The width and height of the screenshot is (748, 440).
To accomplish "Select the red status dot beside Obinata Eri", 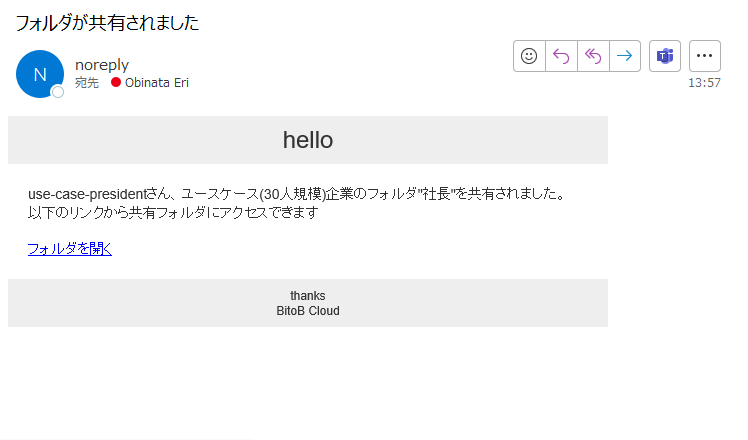I will click(x=115, y=83).
